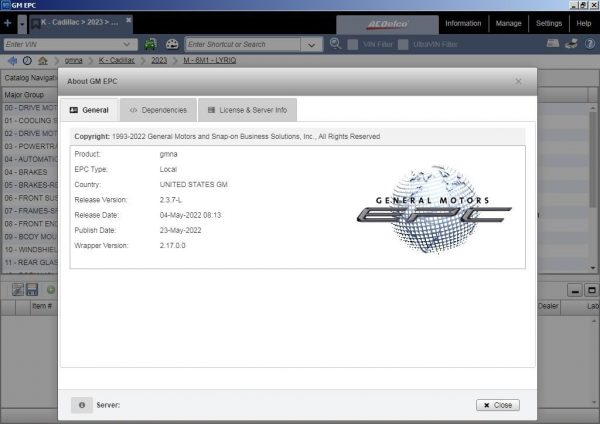Expand the VIN dropdown arrow
The height and width of the screenshot is (424, 600).
click(127, 44)
